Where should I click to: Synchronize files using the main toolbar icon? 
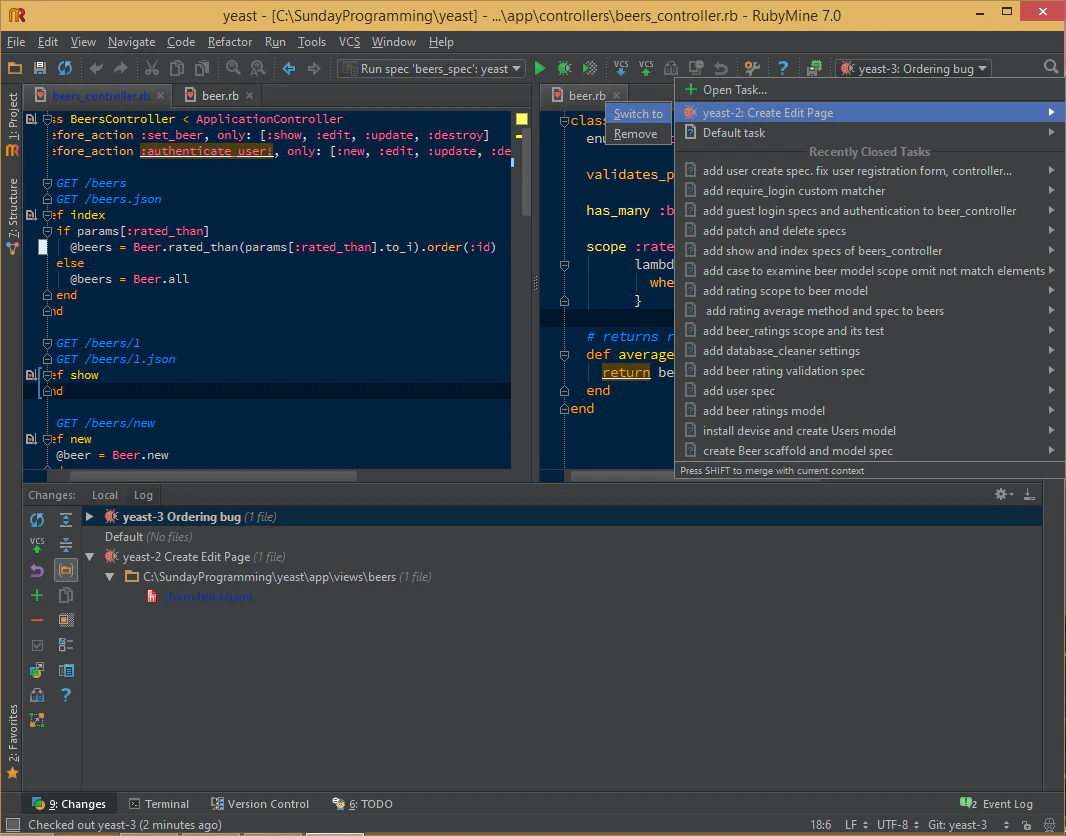pos(65,68)
